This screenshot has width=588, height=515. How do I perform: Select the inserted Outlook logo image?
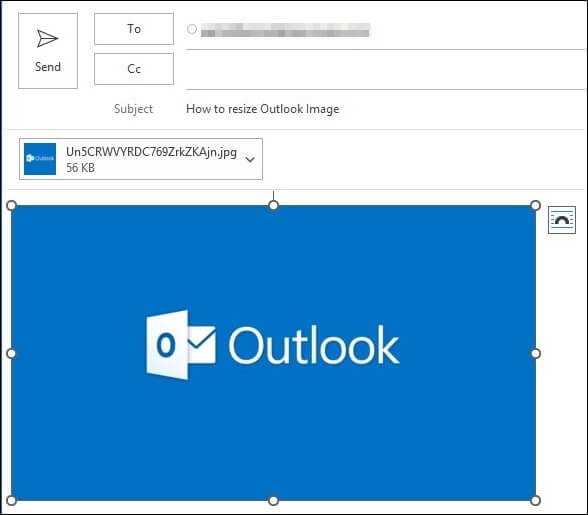tap(273, 353)
